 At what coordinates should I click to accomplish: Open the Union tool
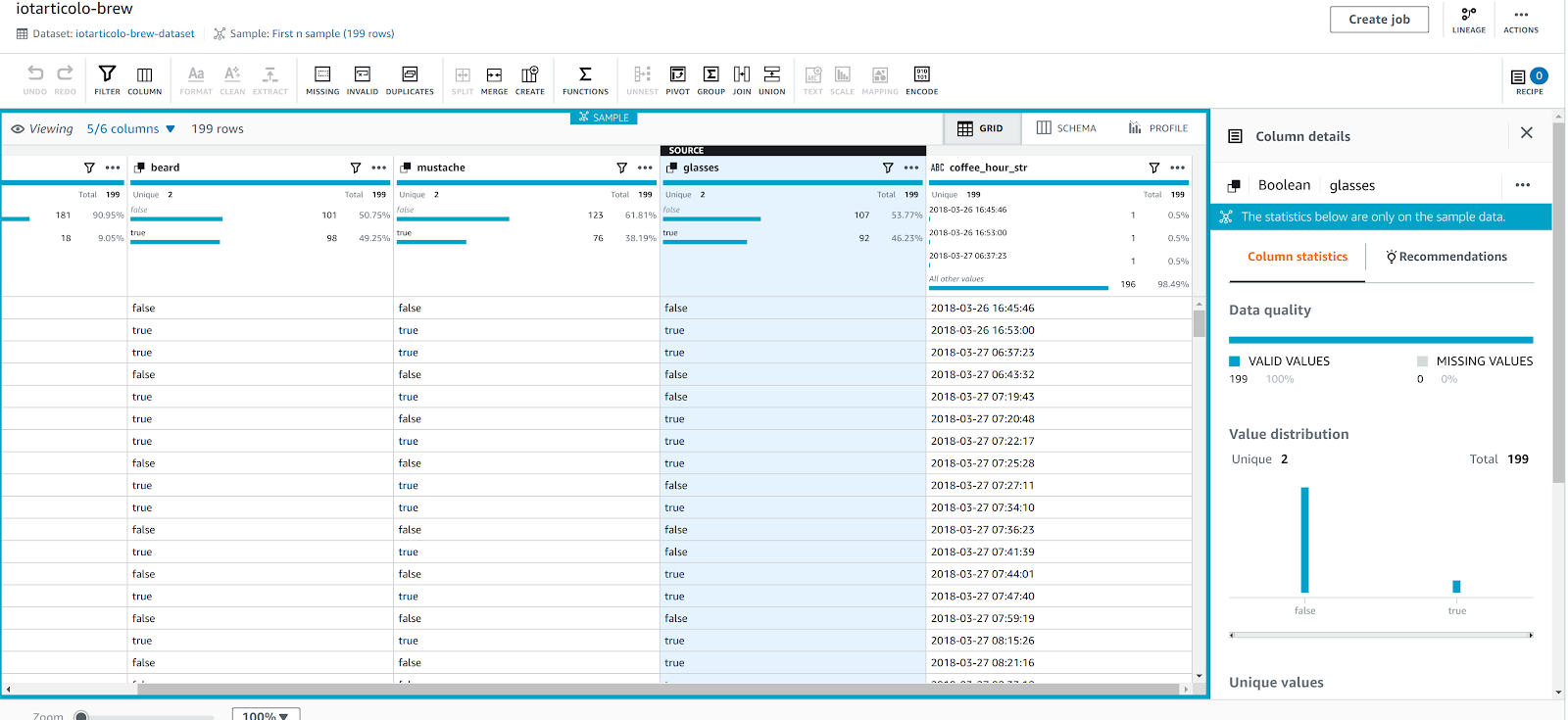pyautogui.click(x=772, y=80)
